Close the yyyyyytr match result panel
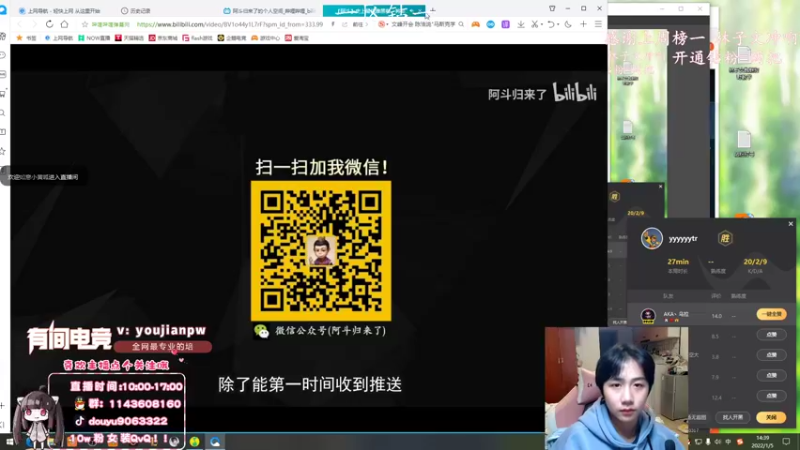Screen dimensions: 800x450 point(790,223)
